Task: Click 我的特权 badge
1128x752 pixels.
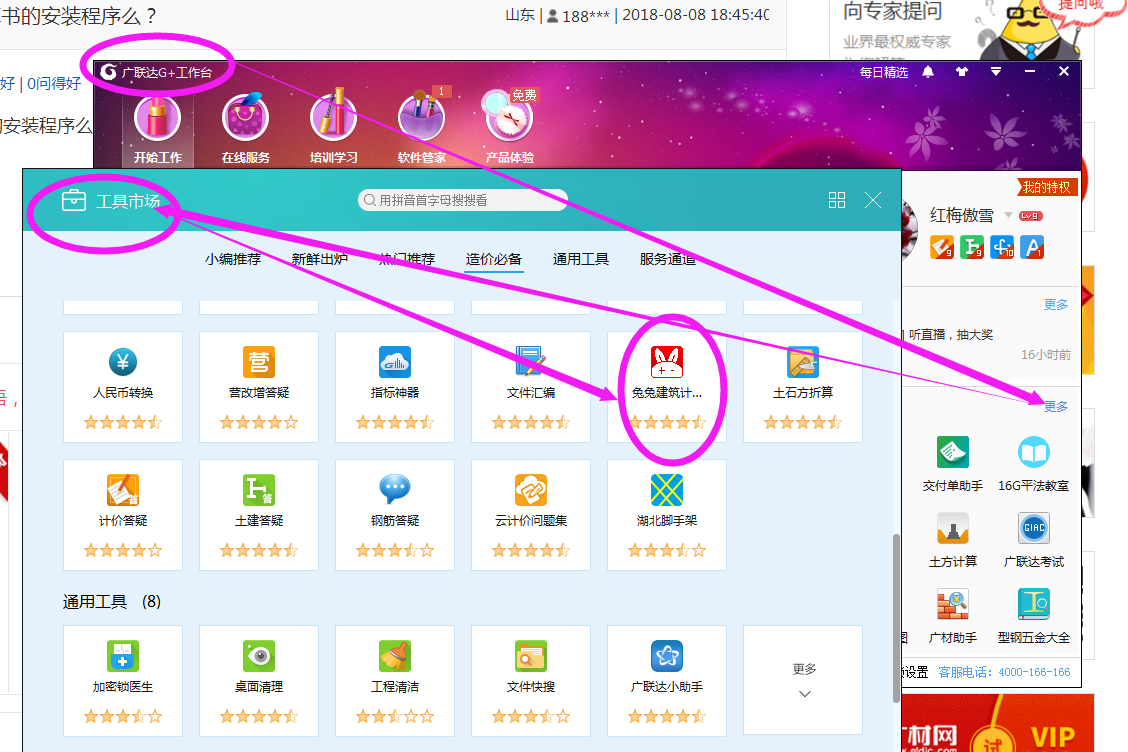Action: (x=1047, y=187)
